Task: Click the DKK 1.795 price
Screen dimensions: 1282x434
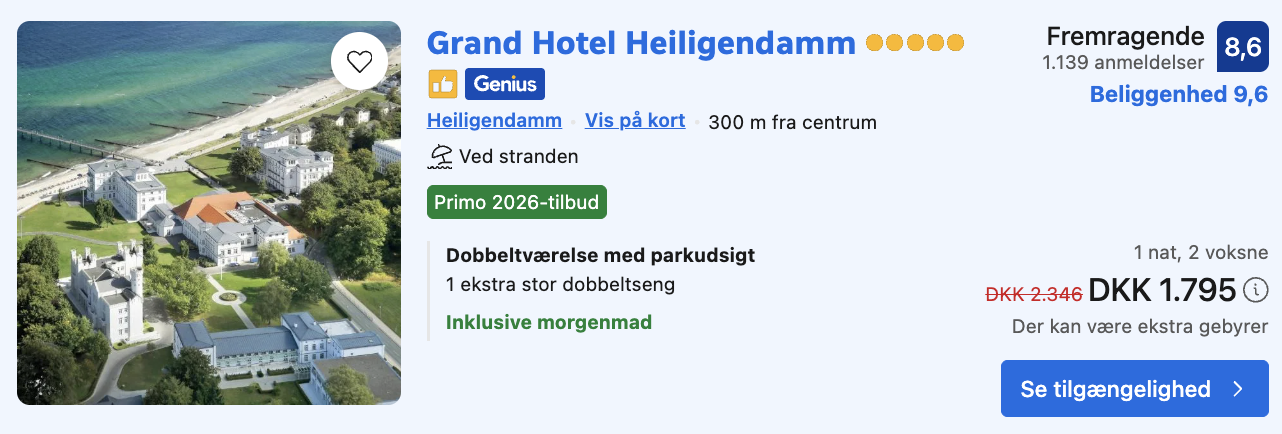Action: (1162, 290)
